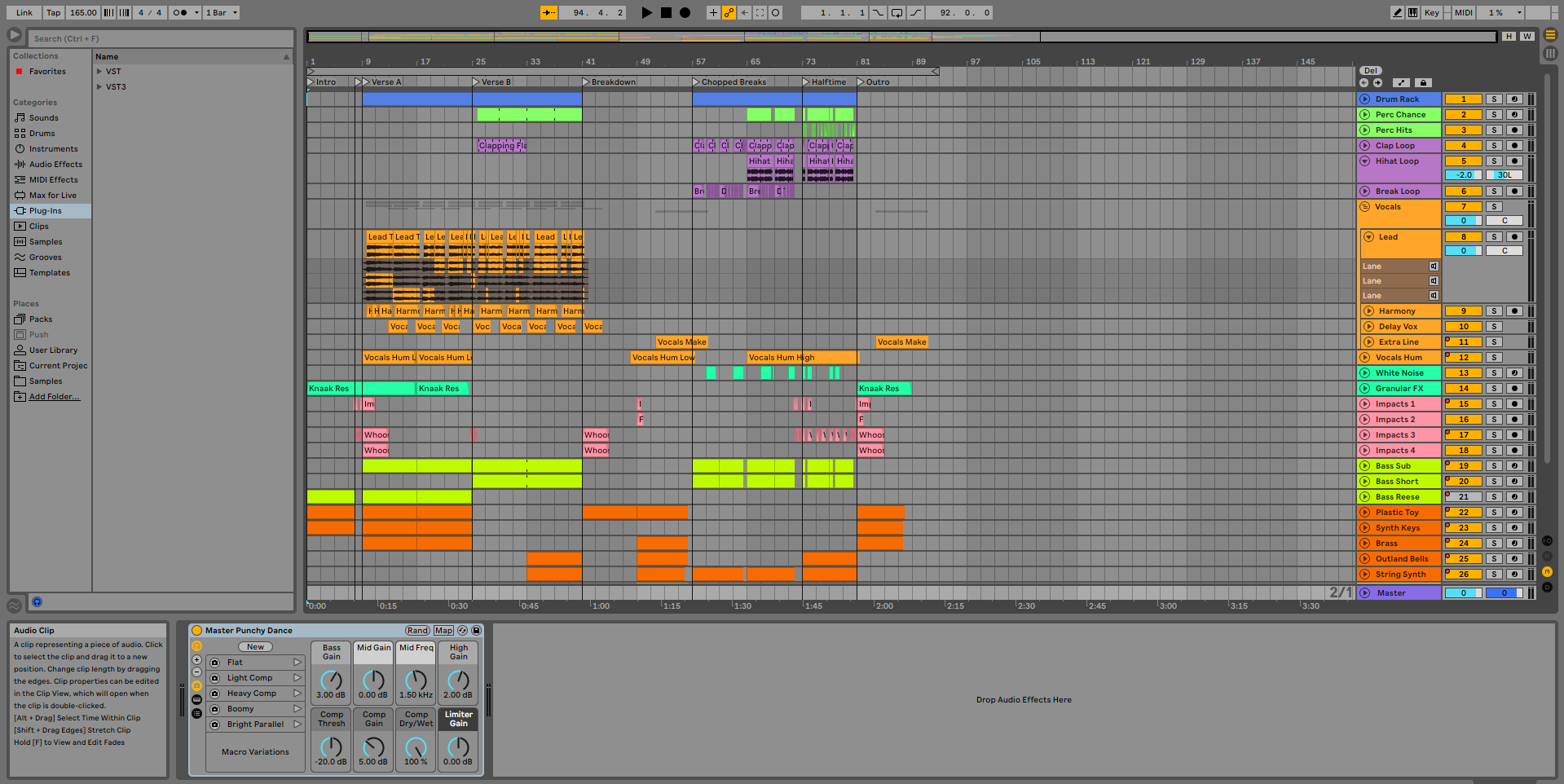Click the Arrangement Record button
Viewport: 1564px width, 784px height.
coord(685,12)
